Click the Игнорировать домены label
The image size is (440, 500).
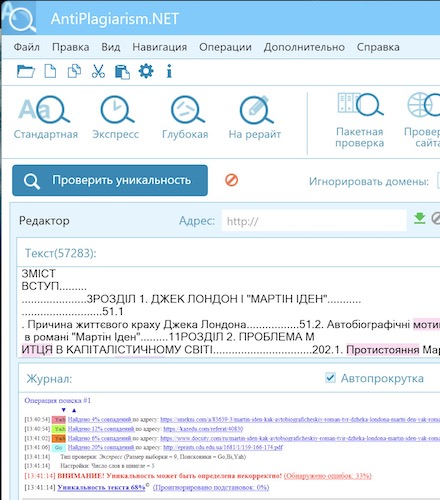pos(369,181)
